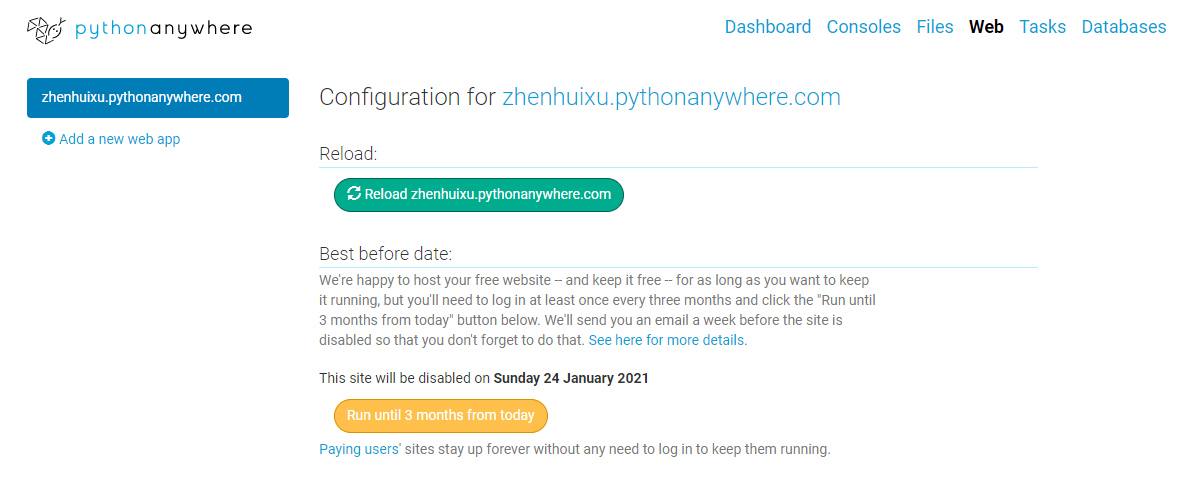The height and width of the screenshot is (495, 1184).
Task: Click the circular plus icon beside Add web app
Action: (x=48, y=139)
